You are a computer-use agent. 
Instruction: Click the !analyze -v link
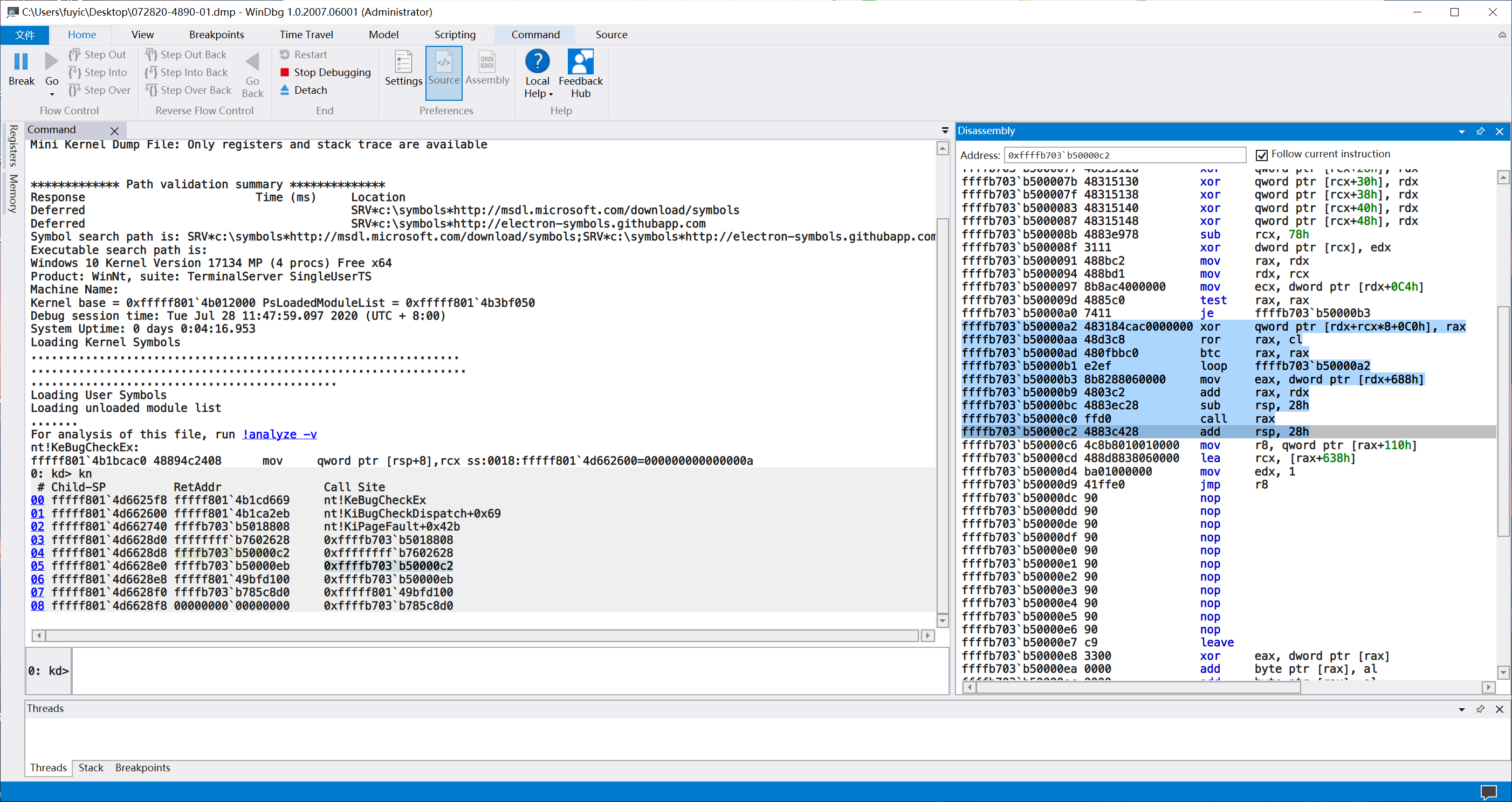[x=279, y=434]
